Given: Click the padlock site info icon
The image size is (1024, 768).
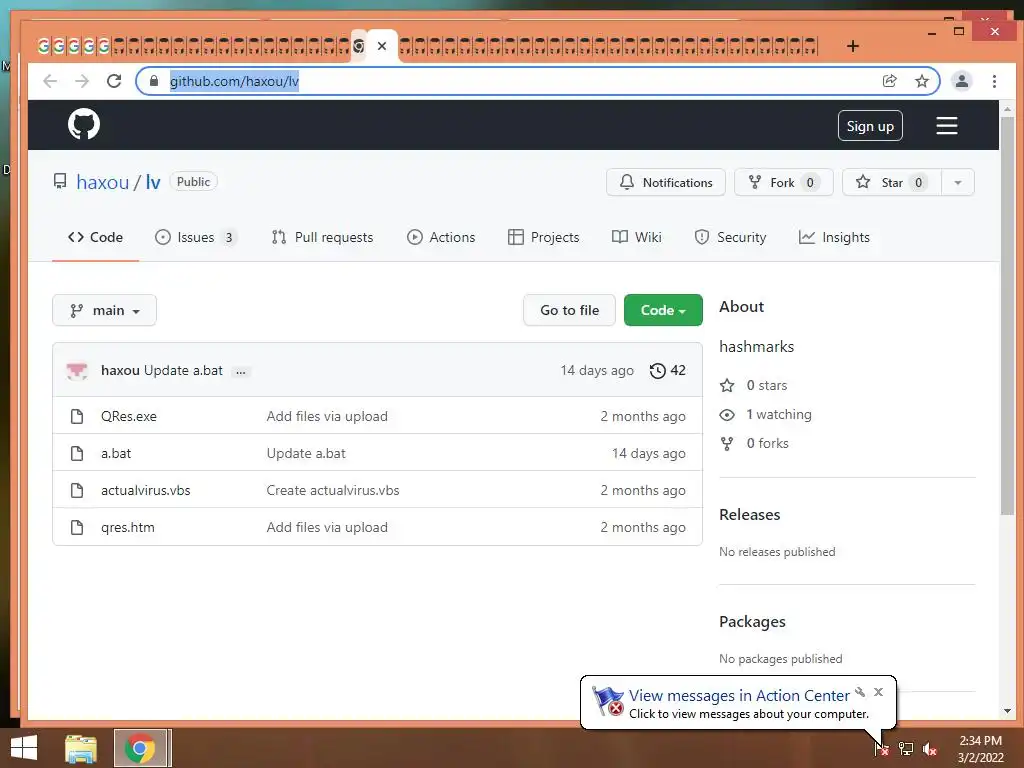Looking at the screenshot, I should click(153, 81).
